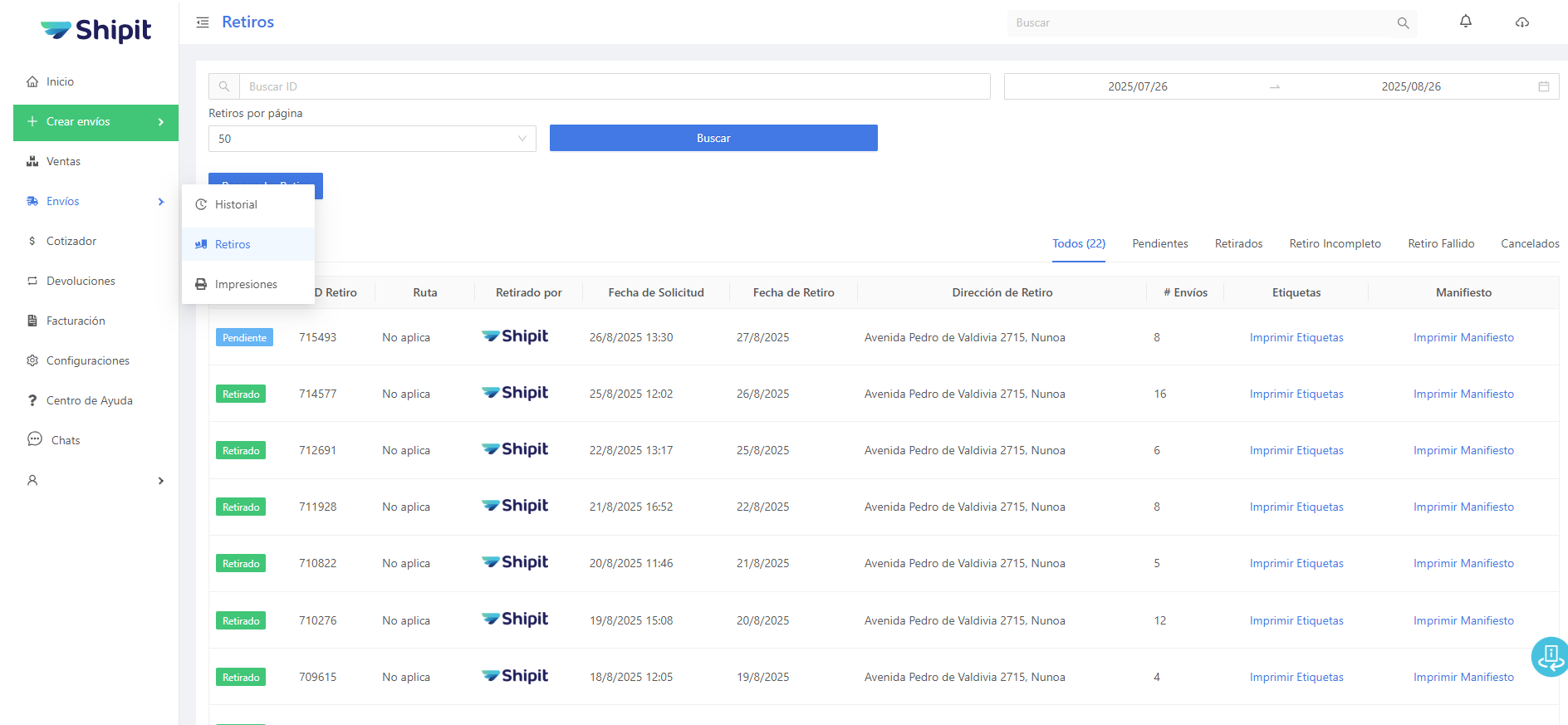
Task: Click the Facturación document icon
Action: point(32,321)
